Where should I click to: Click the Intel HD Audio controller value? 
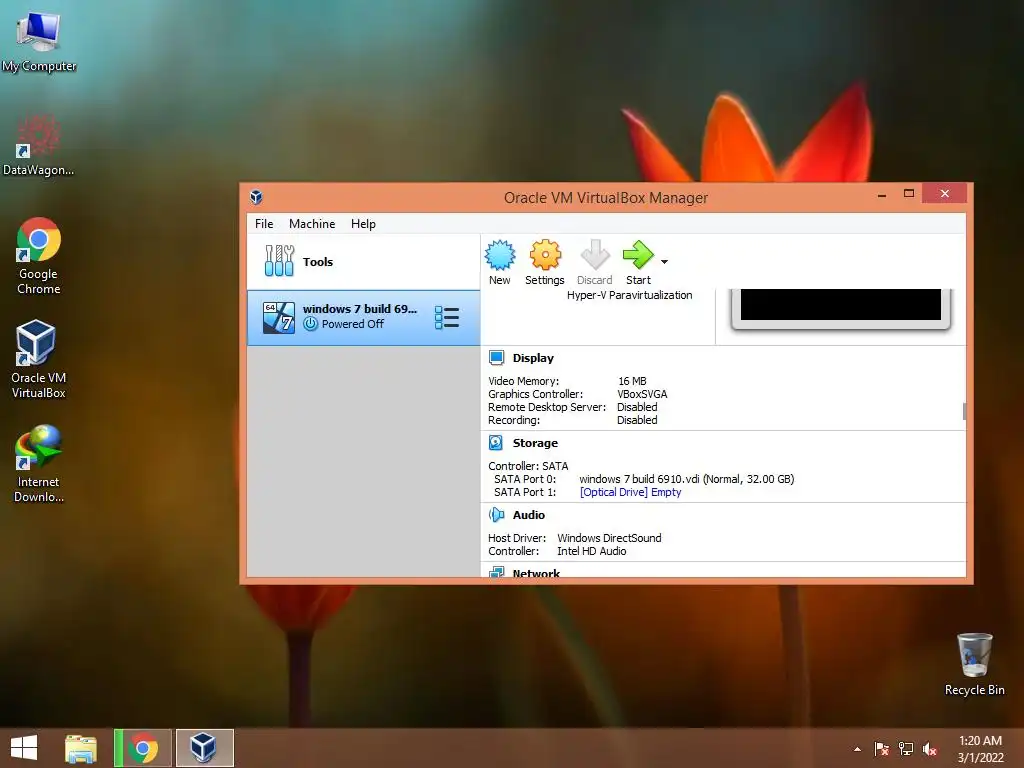pos(591,551)
